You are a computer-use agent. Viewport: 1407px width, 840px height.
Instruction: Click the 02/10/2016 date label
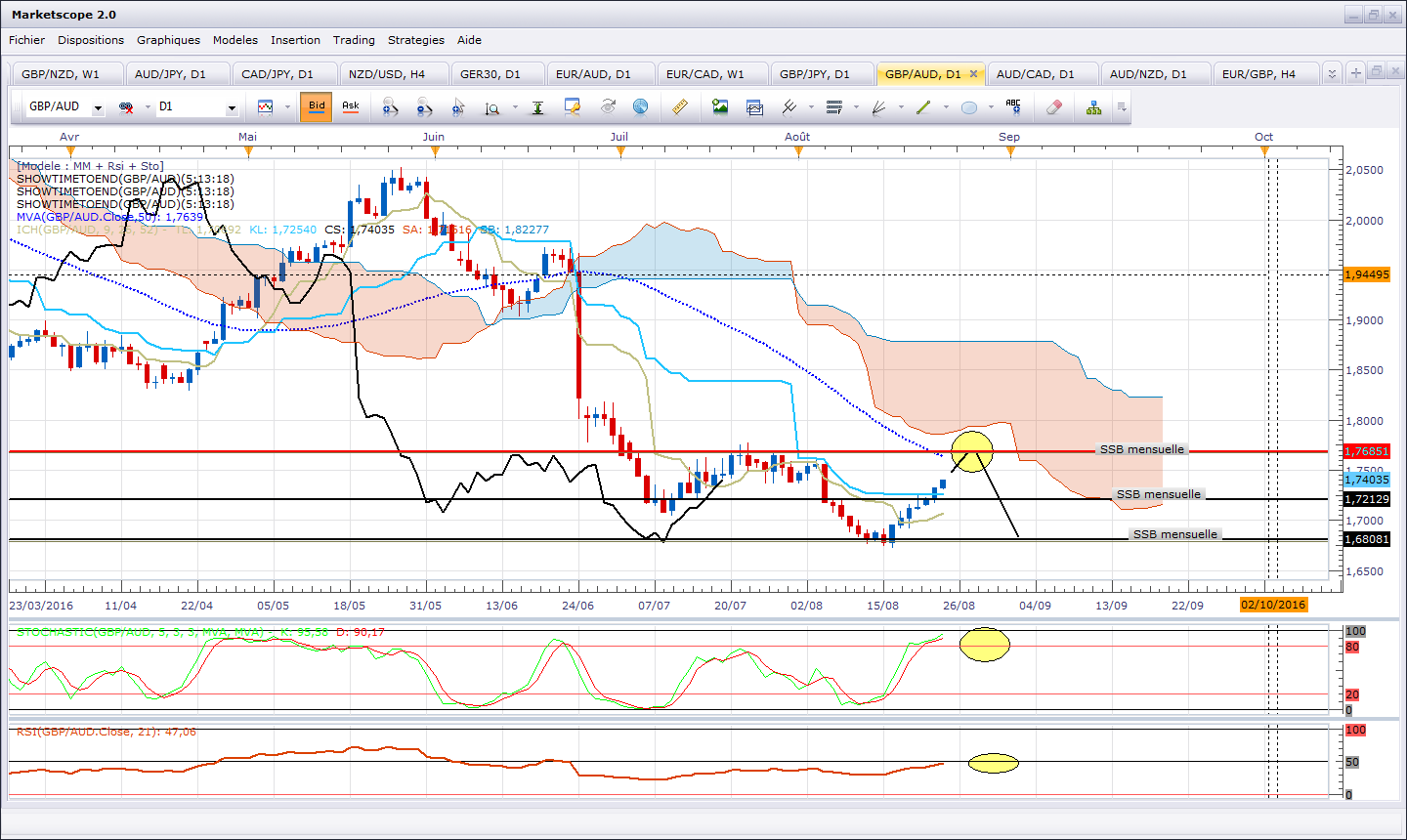1273,605
